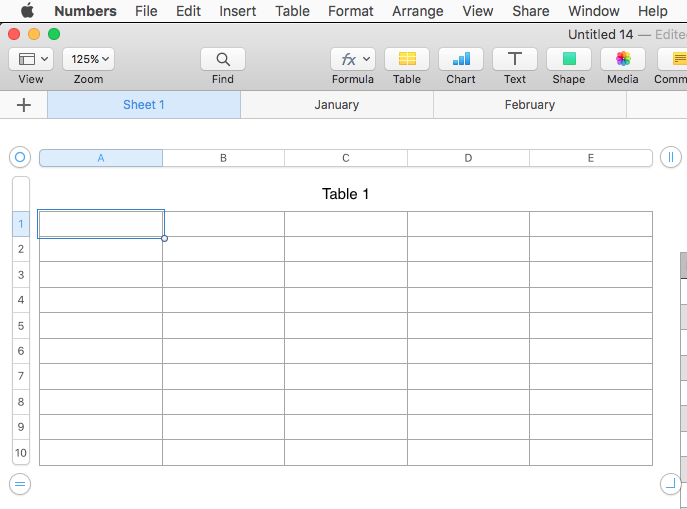The height and width of the screenshot is (509, 687).
Task: Select column B header
Action: (x=223, y=158)
